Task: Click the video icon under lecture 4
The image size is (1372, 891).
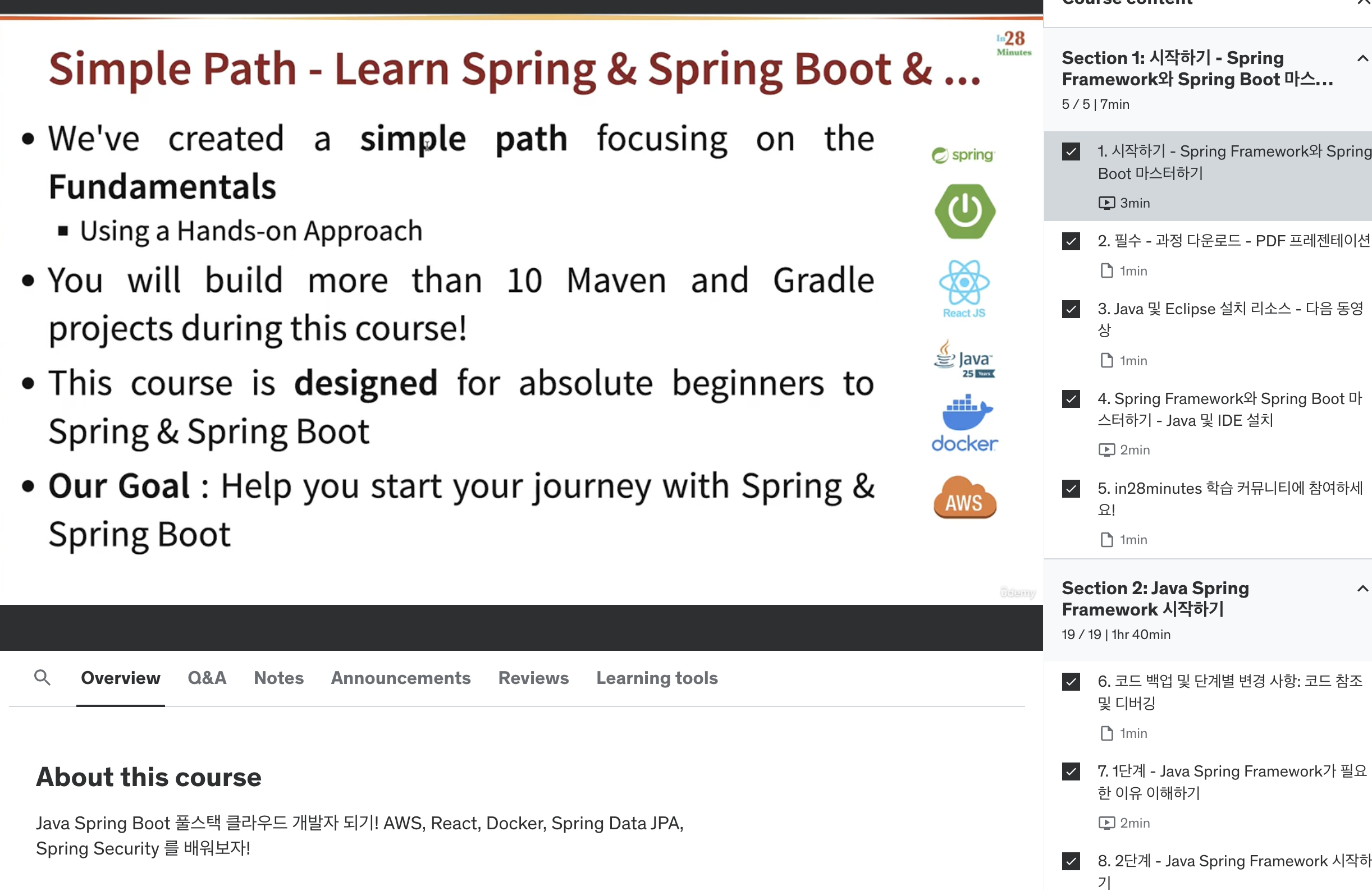Action: [1106, 449]
